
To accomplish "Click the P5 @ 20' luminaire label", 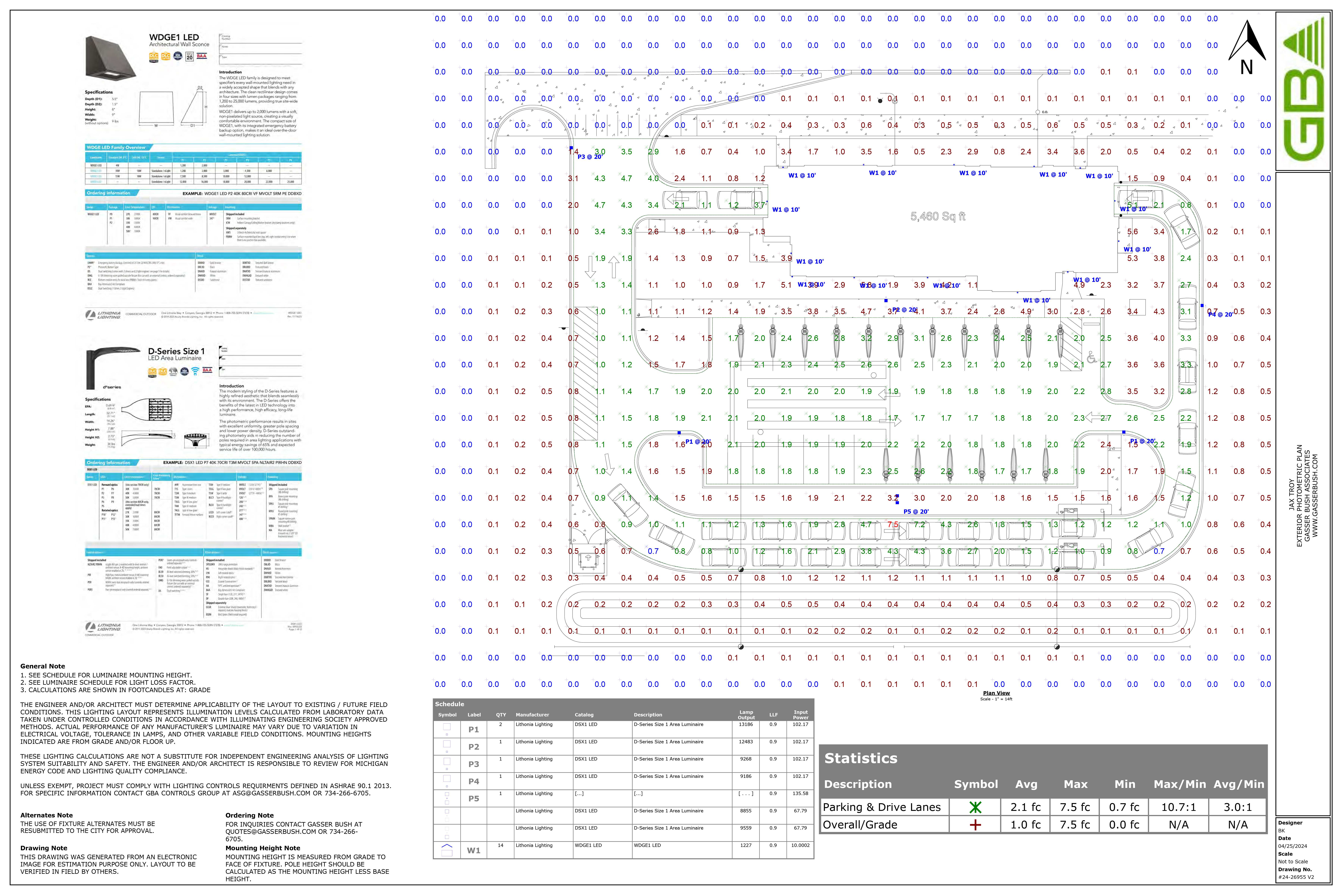I will click(916, 511).
